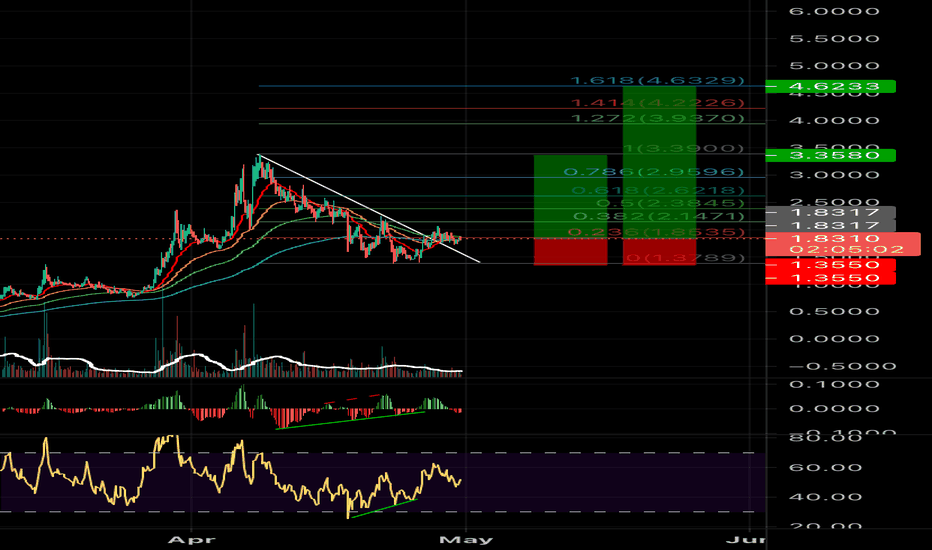
Task: Select the green divergence line under the RSI
Action: pos(385,508)
